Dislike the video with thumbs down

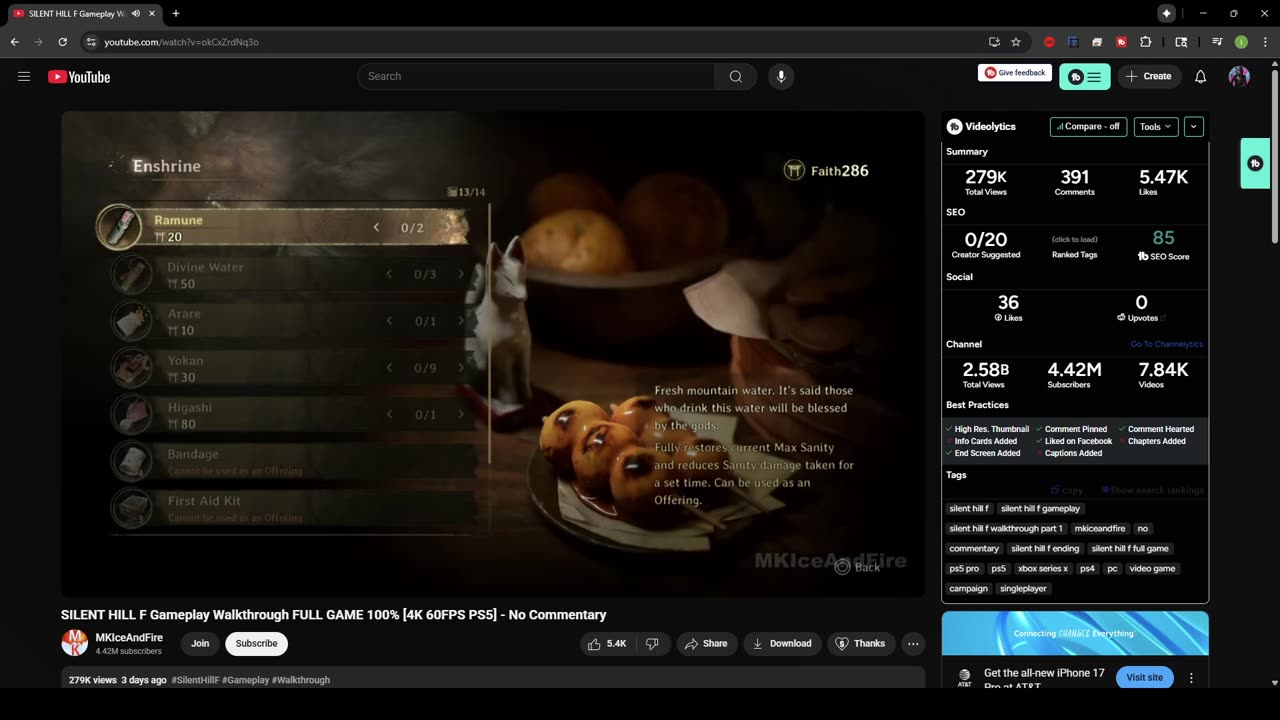652,644
